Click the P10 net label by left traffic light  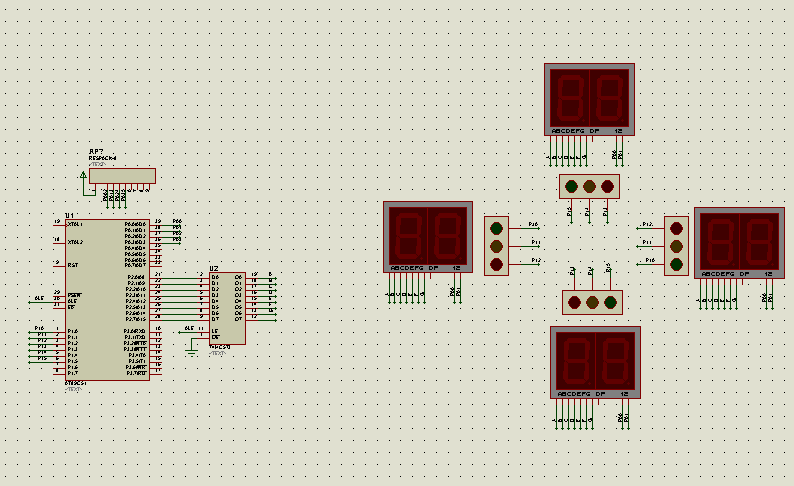point(533,224)
